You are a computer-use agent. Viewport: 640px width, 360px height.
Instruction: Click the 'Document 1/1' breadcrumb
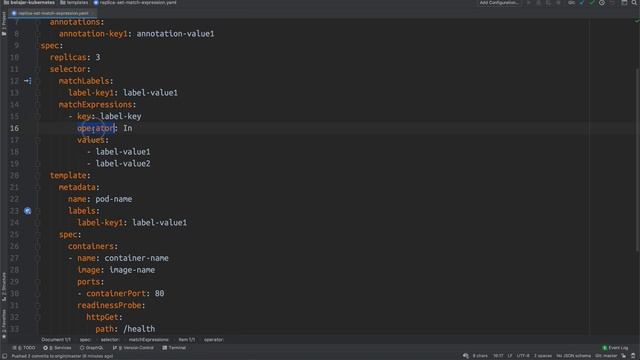(x=56, y=340)
